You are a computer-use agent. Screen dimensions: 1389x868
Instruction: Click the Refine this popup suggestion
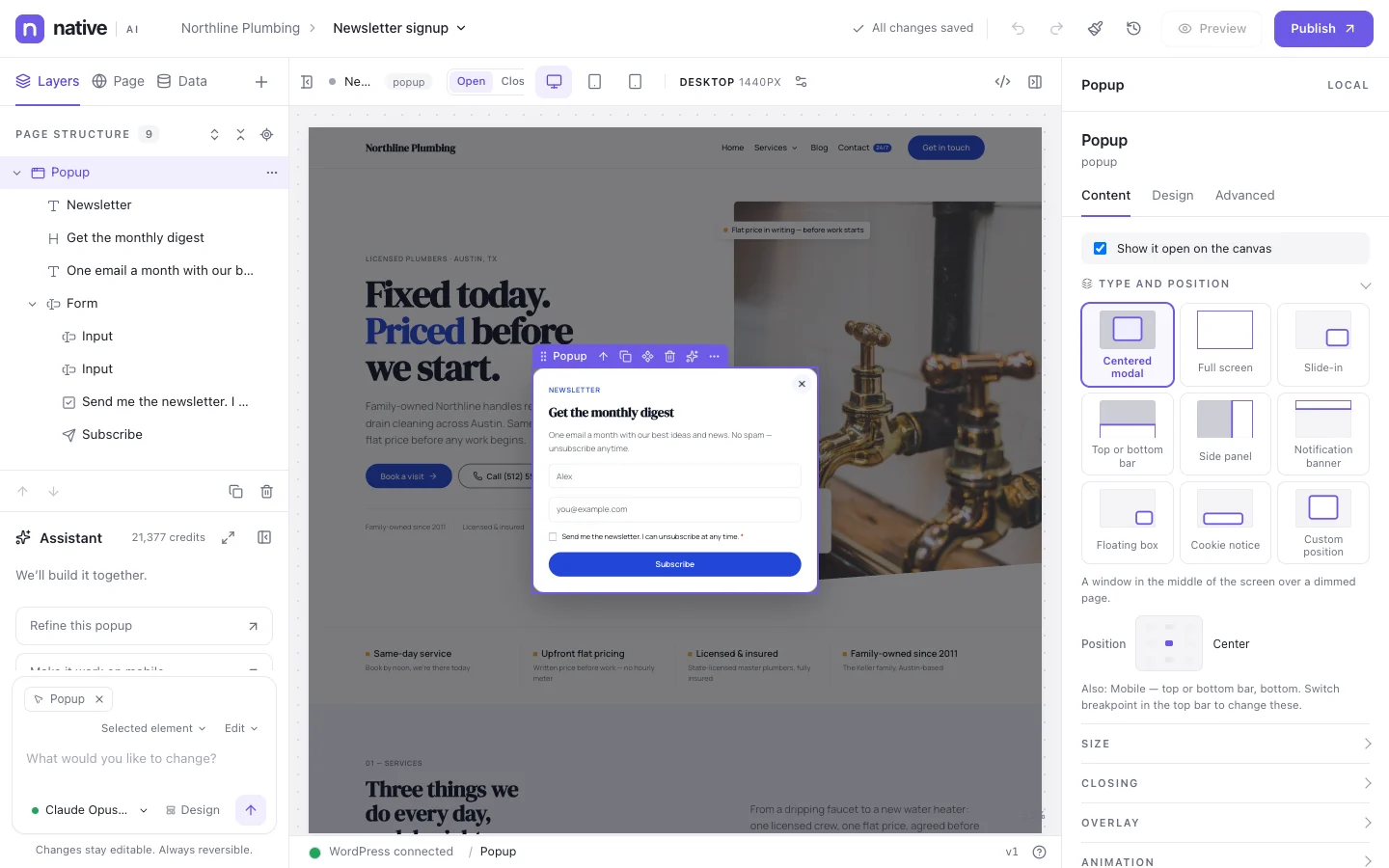click(x=144, y=626)
